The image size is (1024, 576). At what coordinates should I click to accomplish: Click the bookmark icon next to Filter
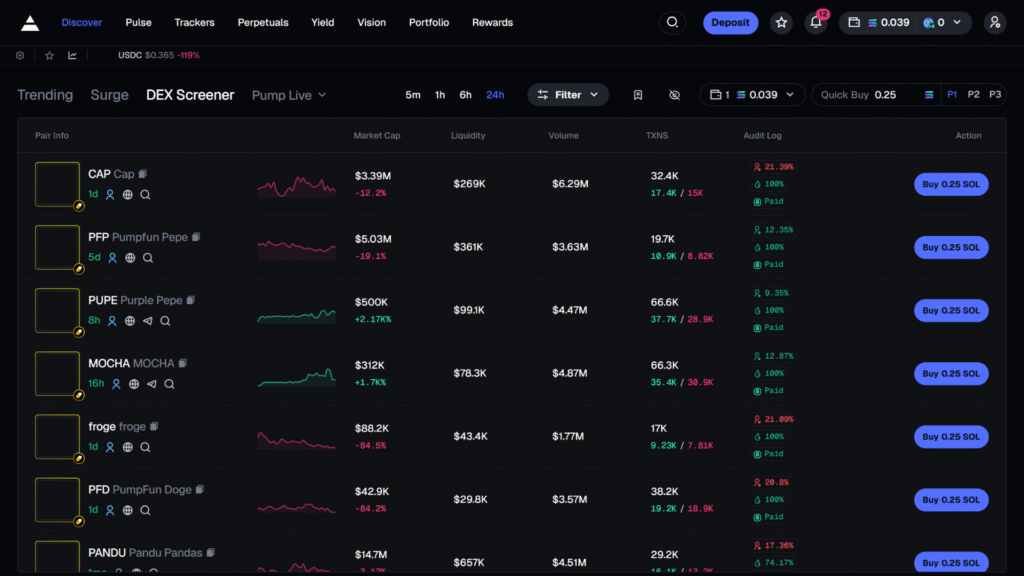pyautogui.click(x=638, y=95)
